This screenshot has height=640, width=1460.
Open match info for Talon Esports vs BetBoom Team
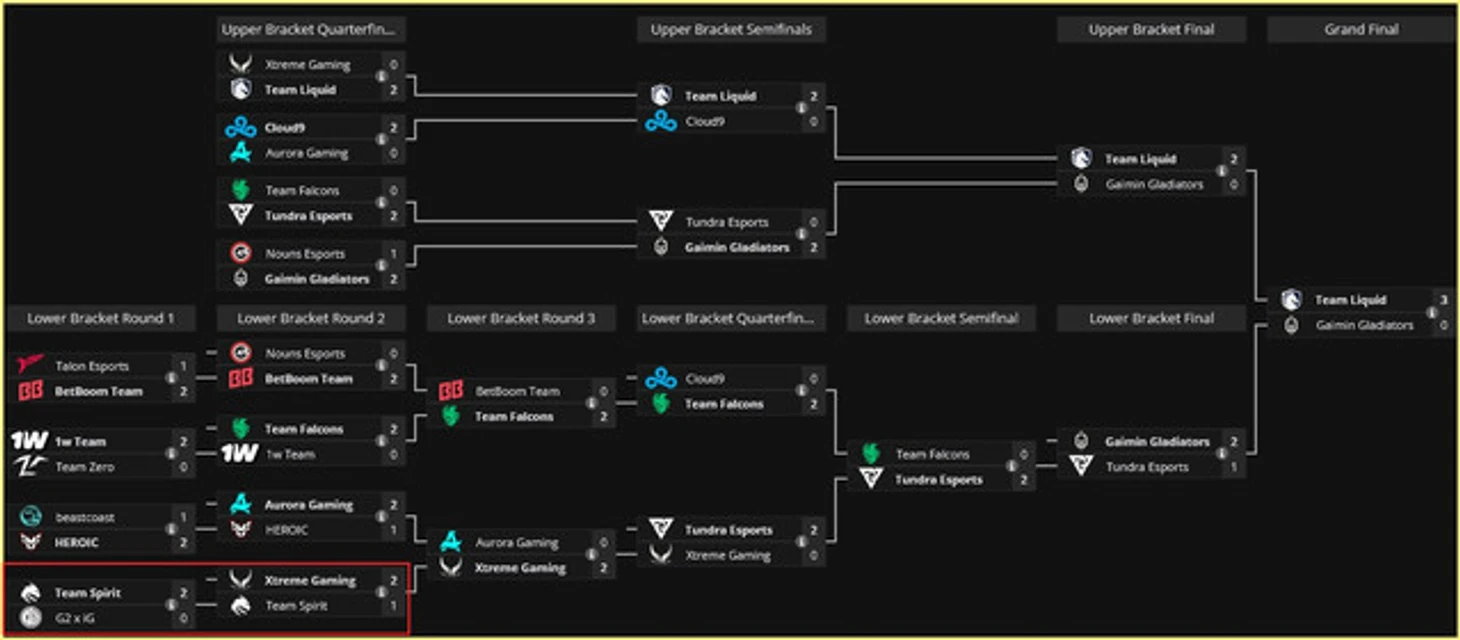[x=171, y=379]
